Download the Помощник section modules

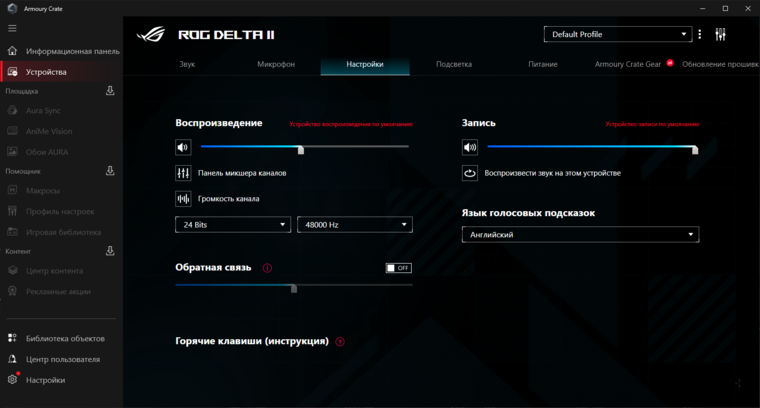110,171
